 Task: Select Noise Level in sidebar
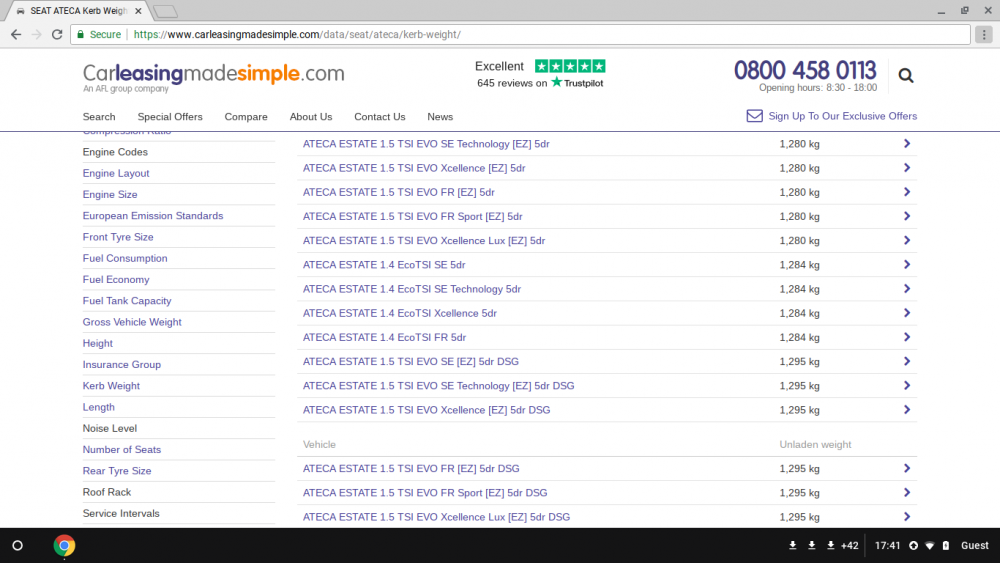pos(110,428)
